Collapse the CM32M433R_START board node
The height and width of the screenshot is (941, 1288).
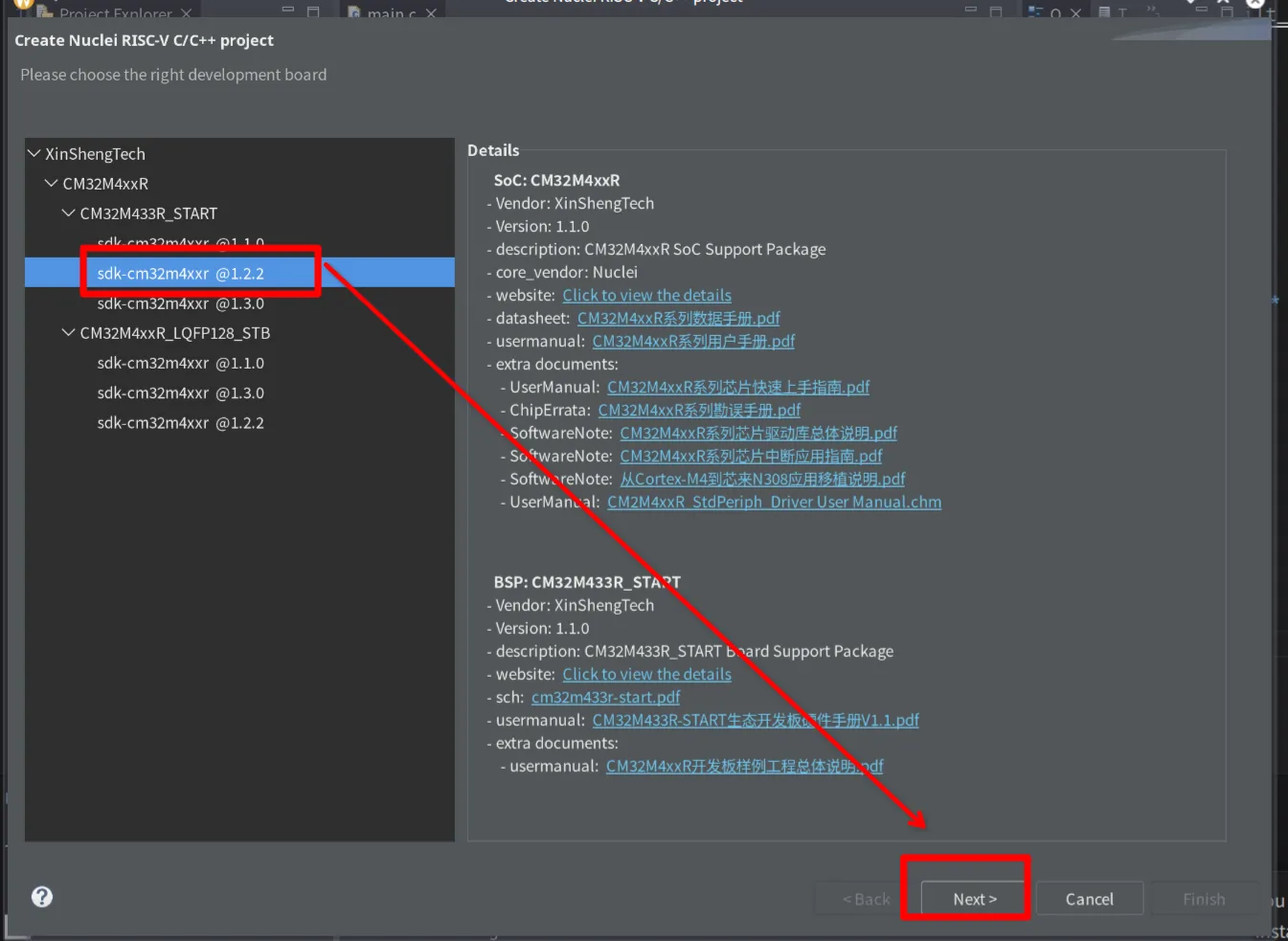coord(69,213)
